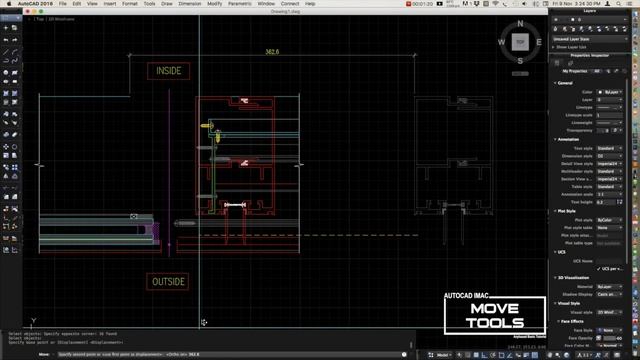Open the Parametric menu

[240, 4]
